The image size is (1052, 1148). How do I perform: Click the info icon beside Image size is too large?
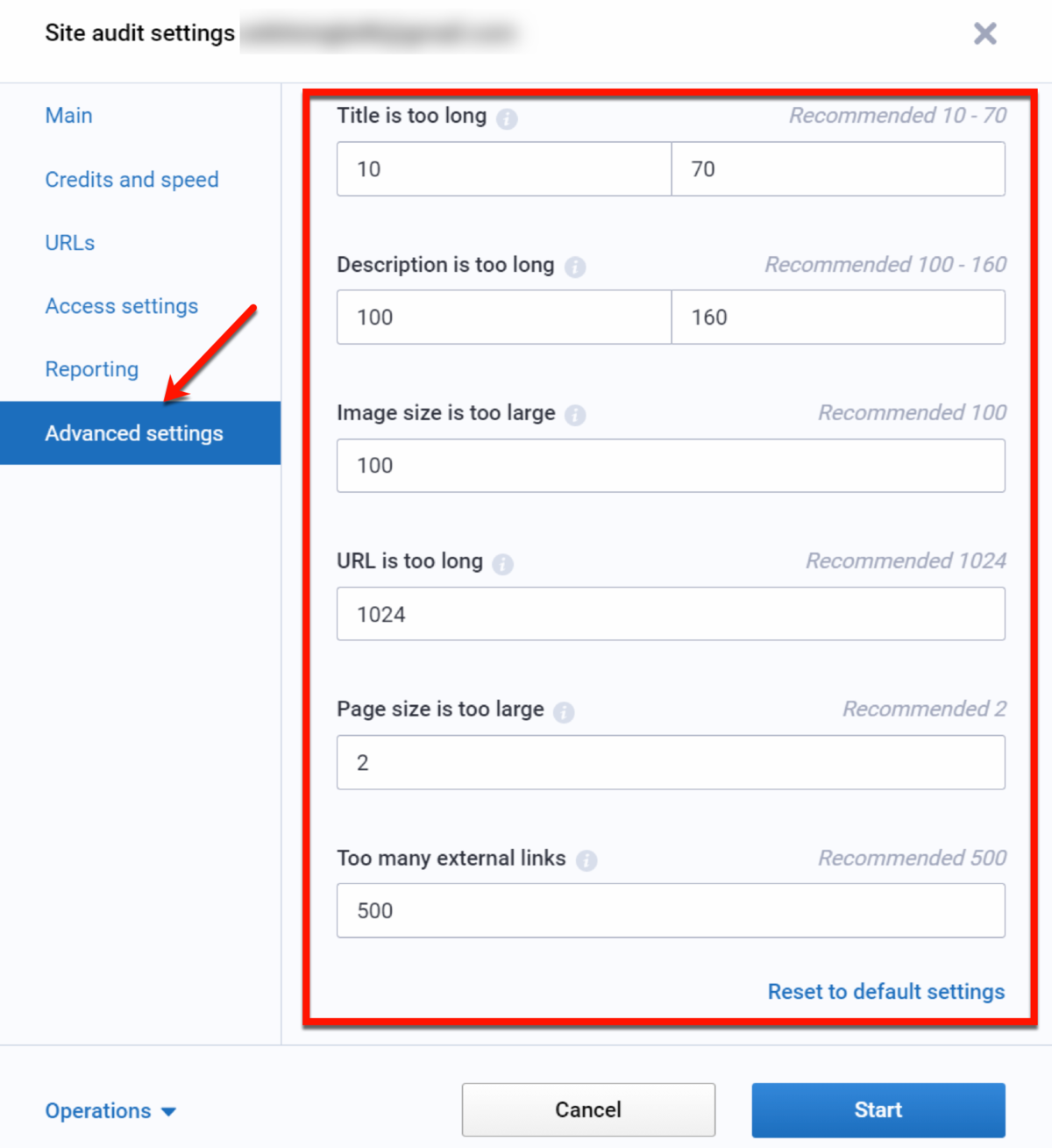(575, 415)
